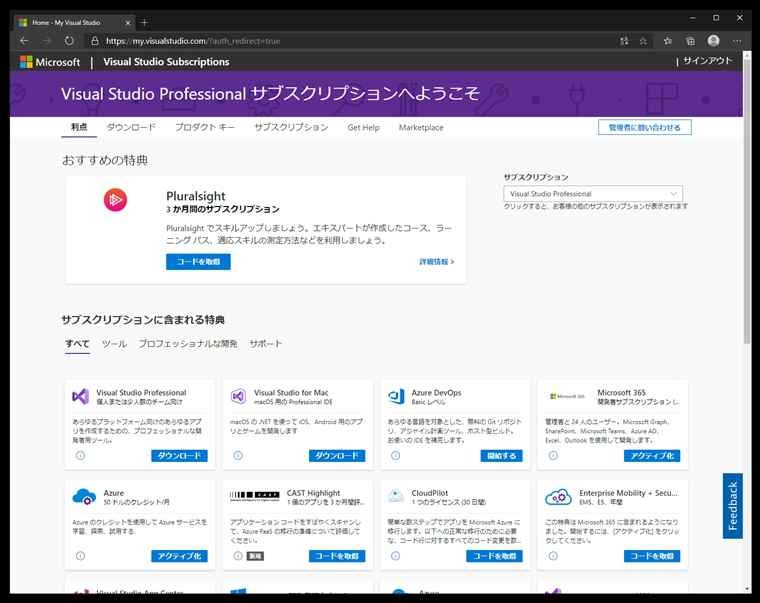Reload the page with refresh icon
The width and height of the screenshot is (760, 603).
pyautogui.click(x=69, y=41)
